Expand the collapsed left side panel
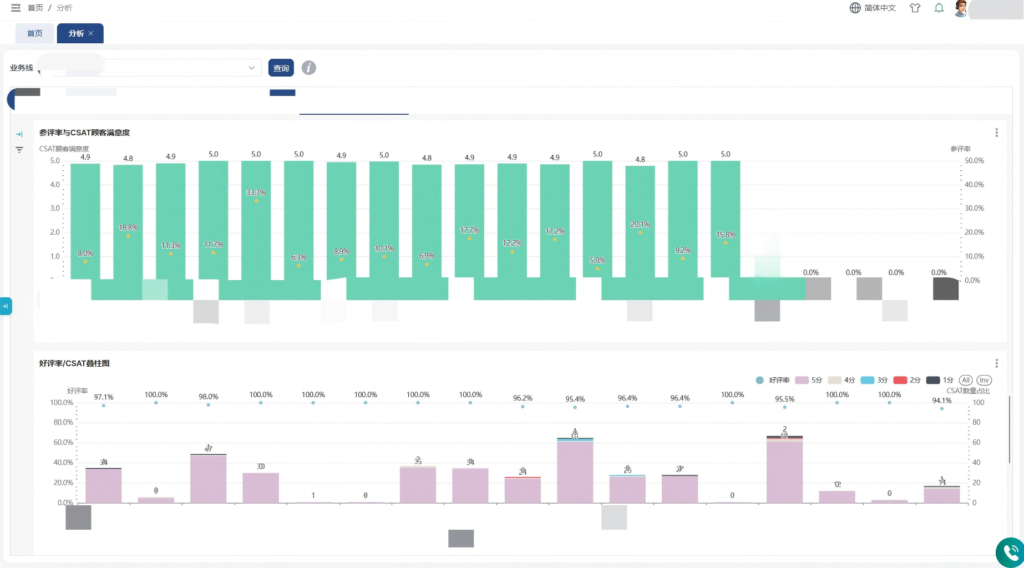Screen dimensions: 1024x568 (5, 306)
